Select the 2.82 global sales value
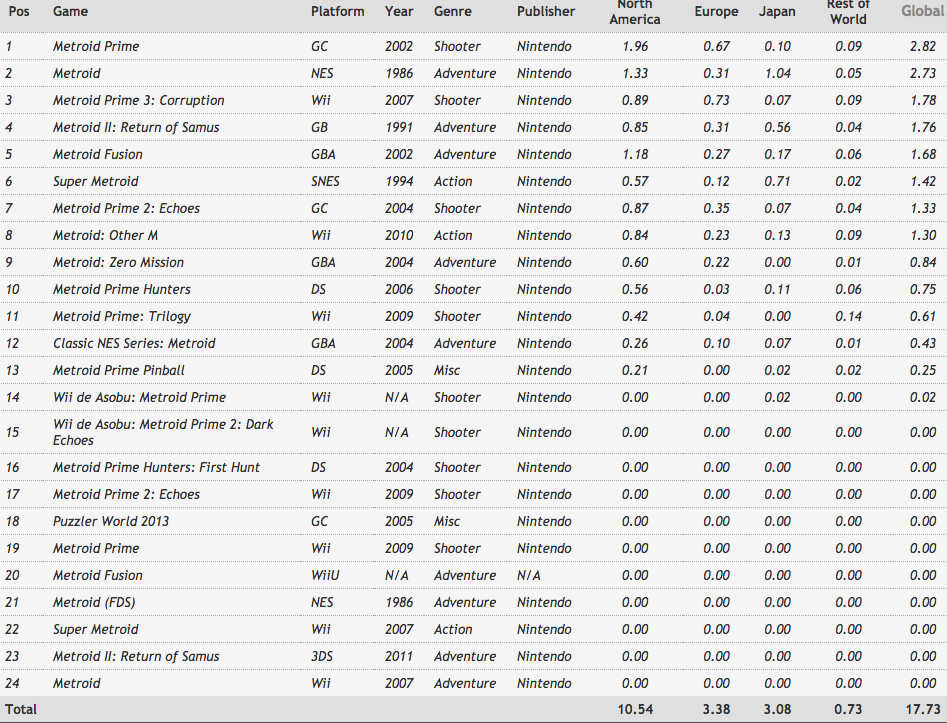 pos(923,47)
